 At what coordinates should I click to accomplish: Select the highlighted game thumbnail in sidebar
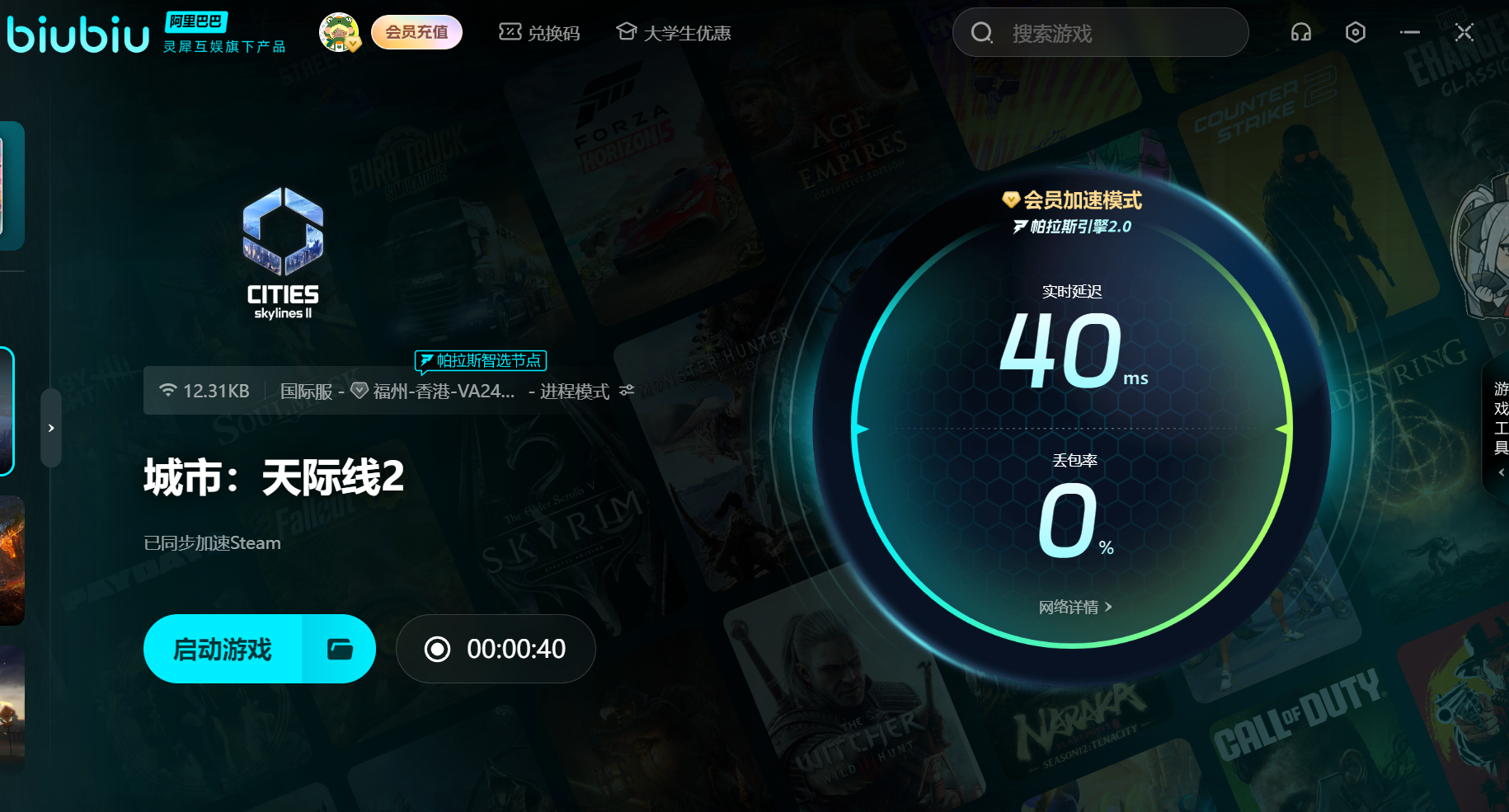click(x=7, y=411)
